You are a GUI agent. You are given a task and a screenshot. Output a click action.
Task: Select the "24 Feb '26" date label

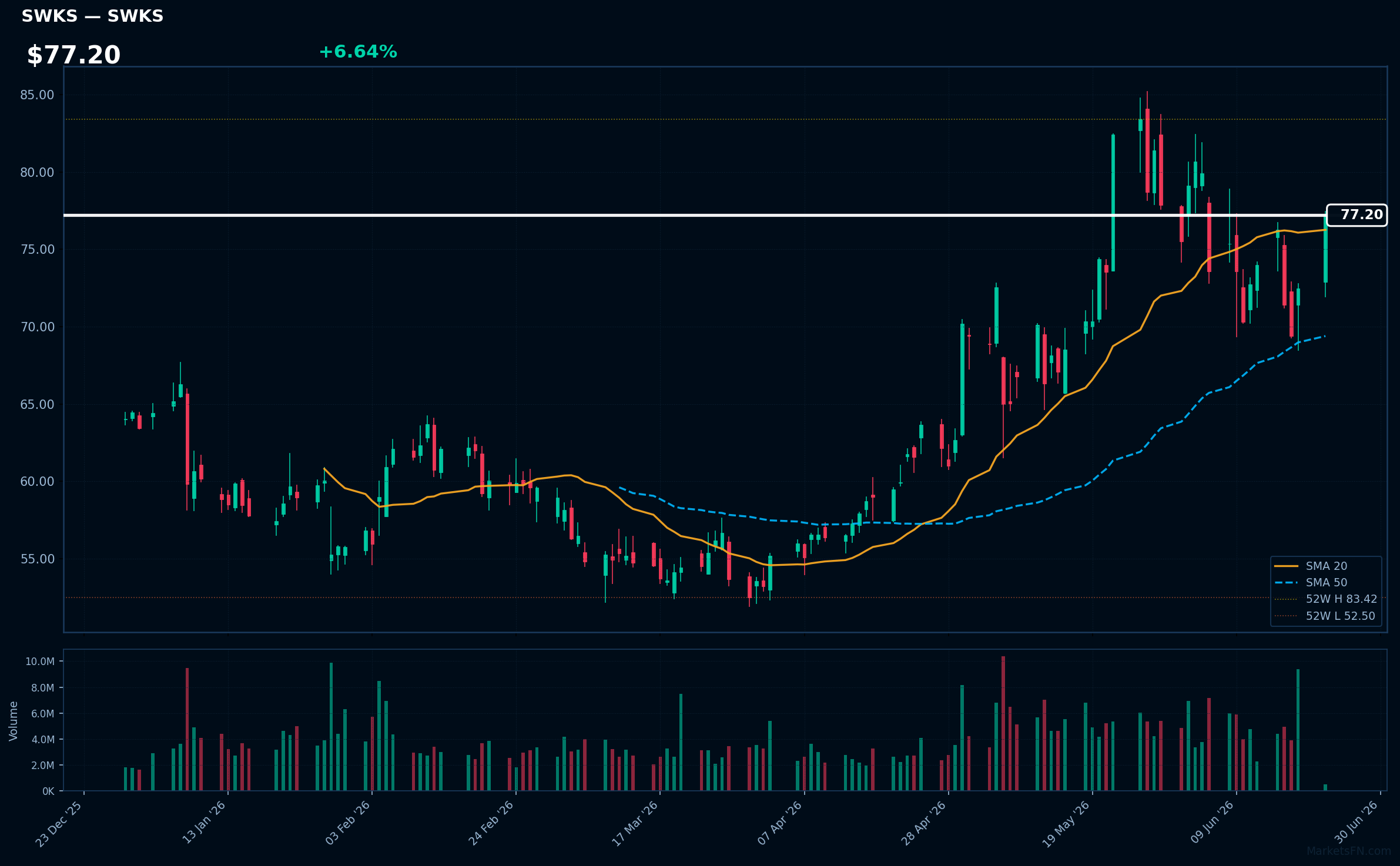[491, 823]
